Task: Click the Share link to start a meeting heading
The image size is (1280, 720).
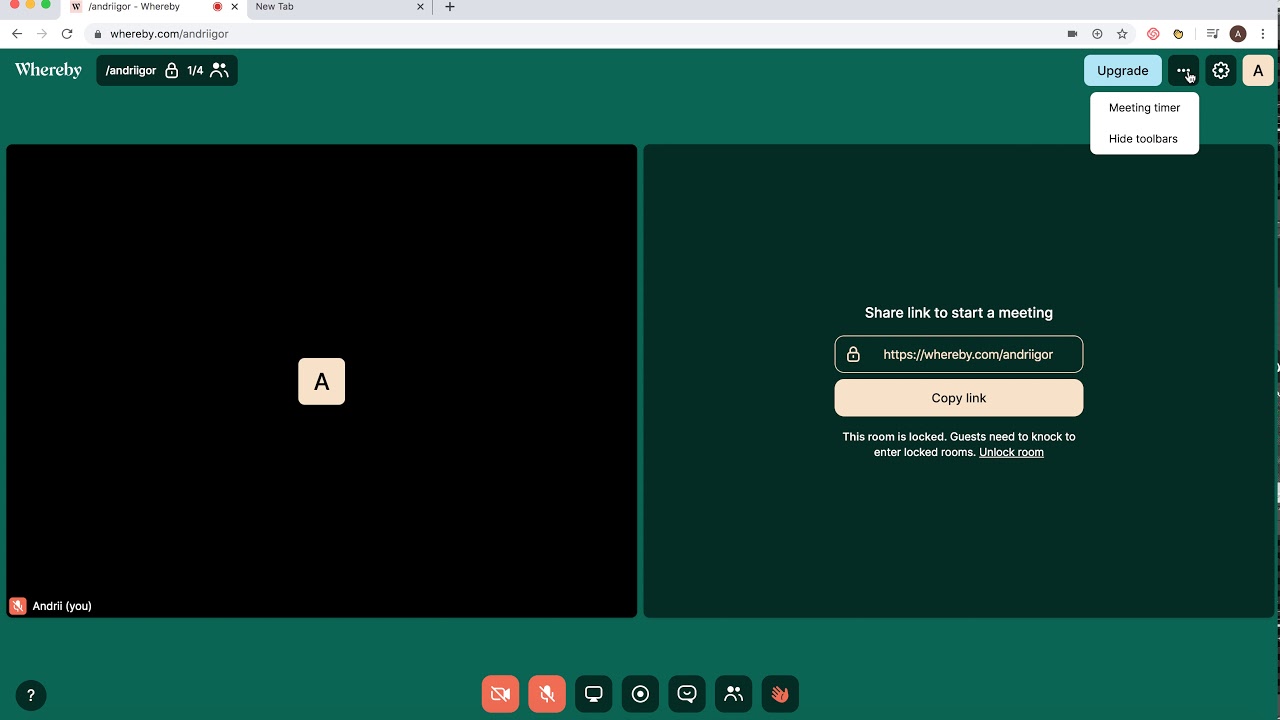Action: [959, 313]
